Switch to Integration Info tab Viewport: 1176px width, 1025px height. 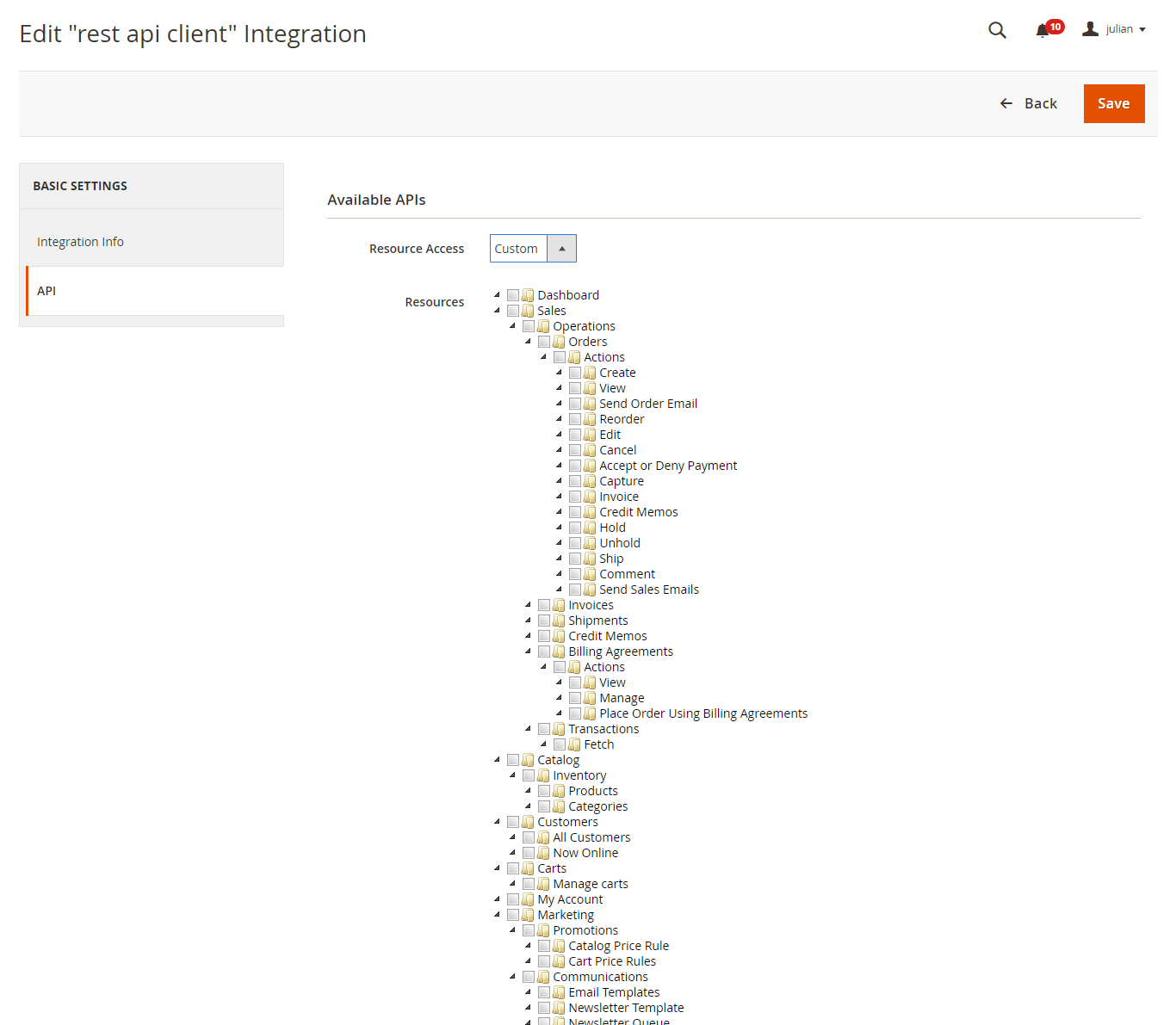coord(80,242)
